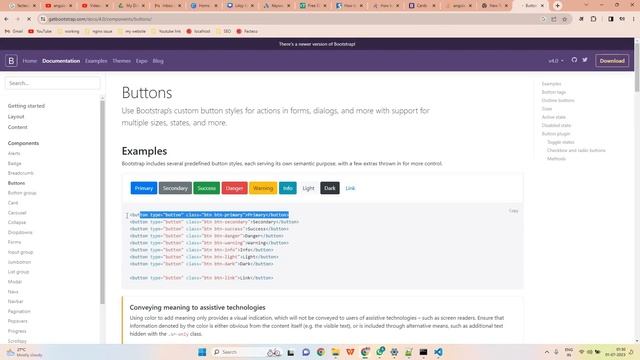The width and height of the screenshot is (640, 360).
Task: Open the browser extensions puzzle icon
Action: (593, 19)
